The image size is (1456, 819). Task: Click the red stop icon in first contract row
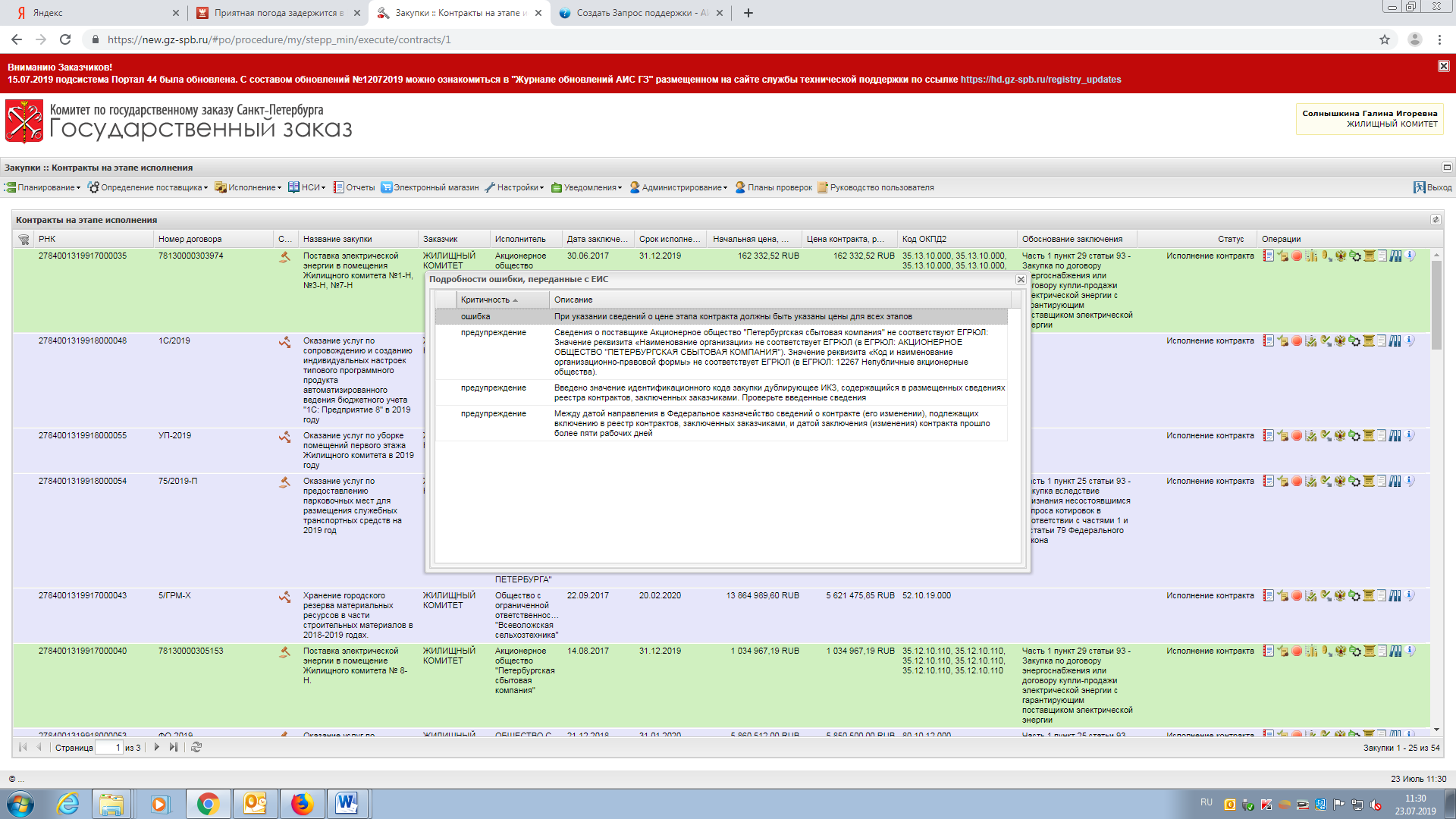tap(1297, 256)
